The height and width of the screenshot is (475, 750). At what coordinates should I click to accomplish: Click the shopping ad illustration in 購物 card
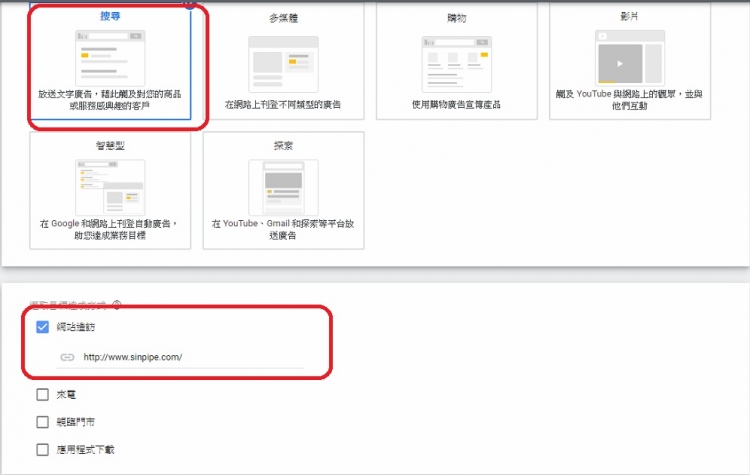pos(457,64)
